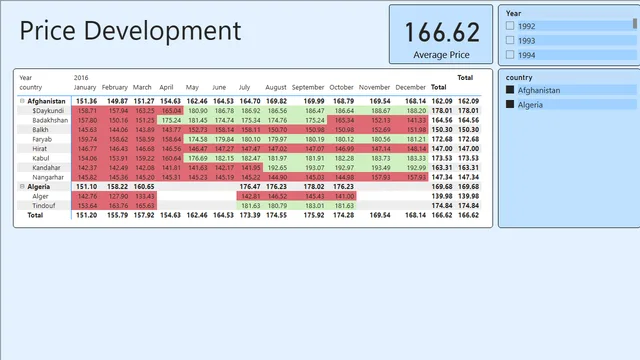The width and height of the screenshot is (640, 360).
Task: Click Kabul May value 176.69
Action: (198, 158)
